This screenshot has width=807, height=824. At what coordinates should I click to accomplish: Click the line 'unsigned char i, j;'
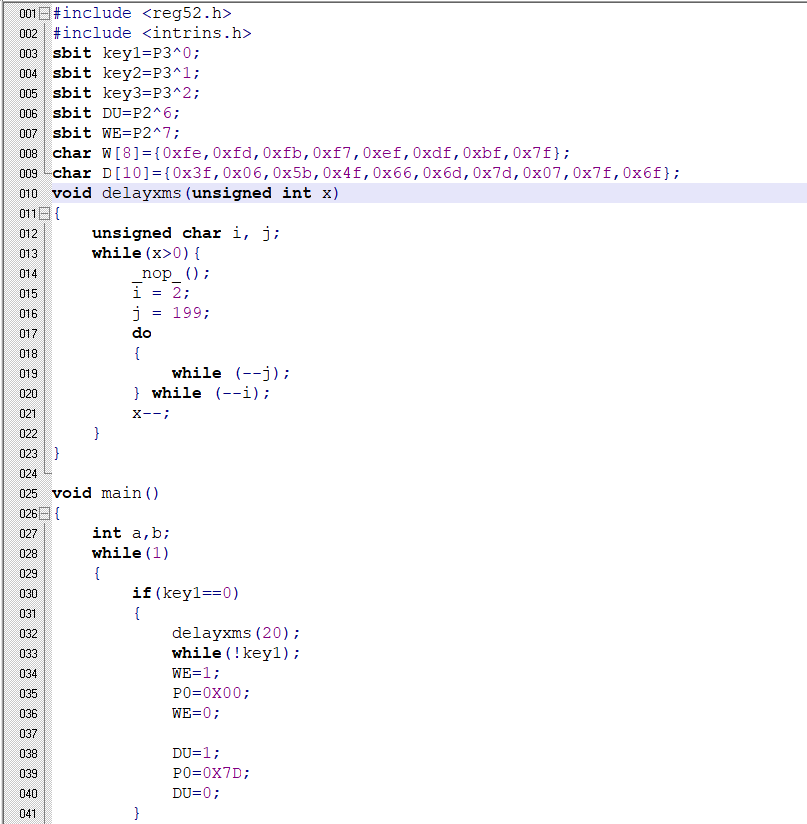point(186,233)
